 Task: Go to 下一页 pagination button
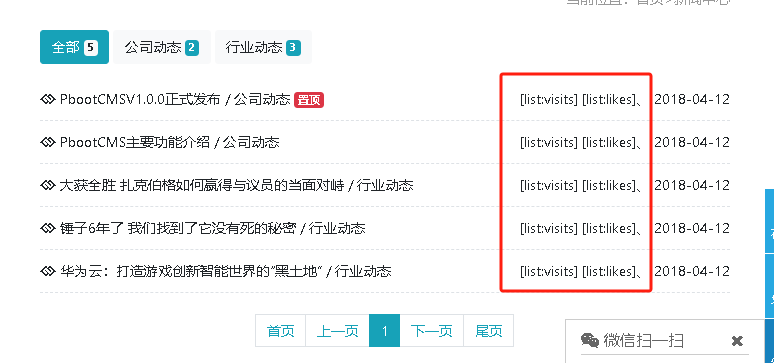tap(431, 331)
